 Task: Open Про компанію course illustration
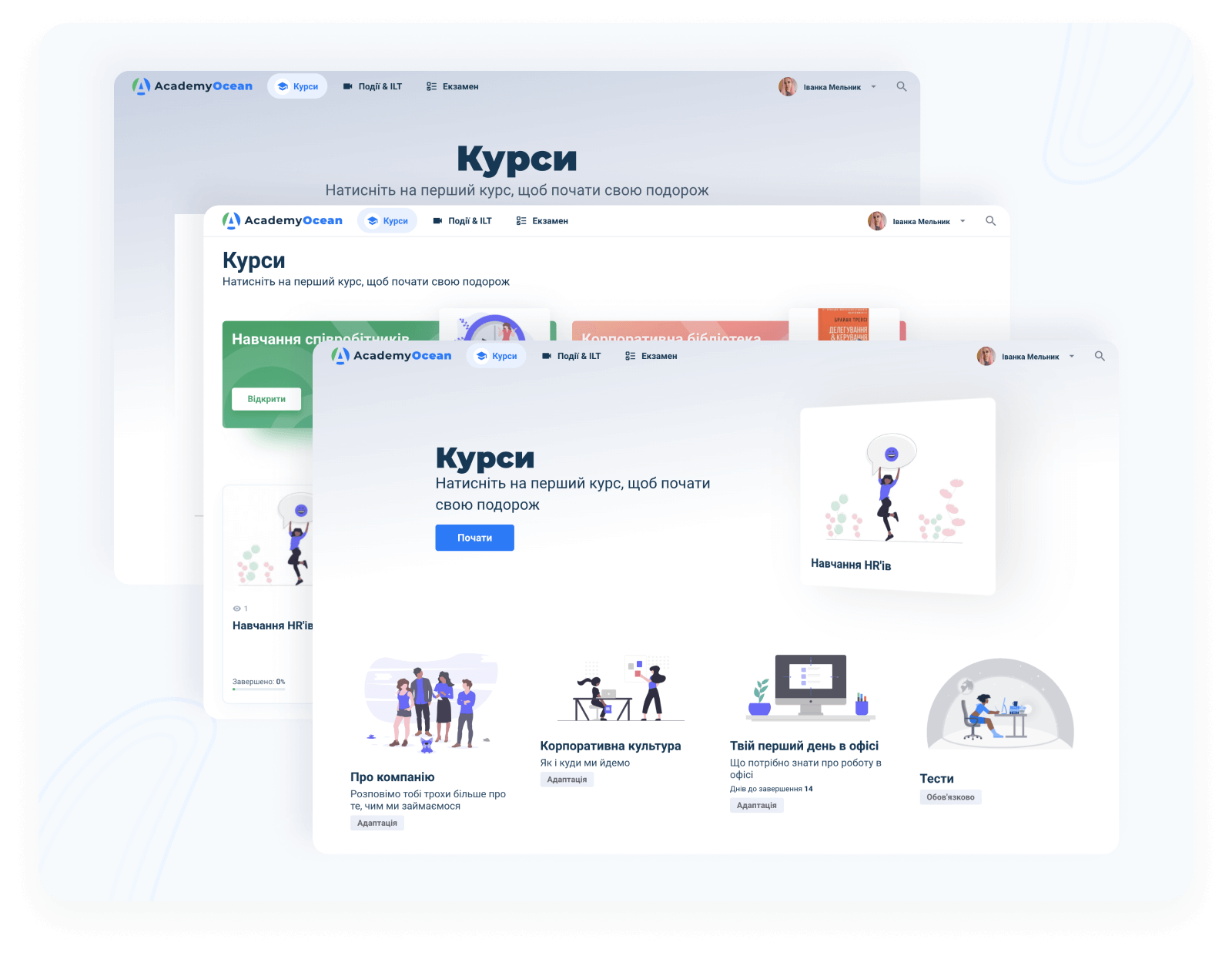(x=431, y=704)
